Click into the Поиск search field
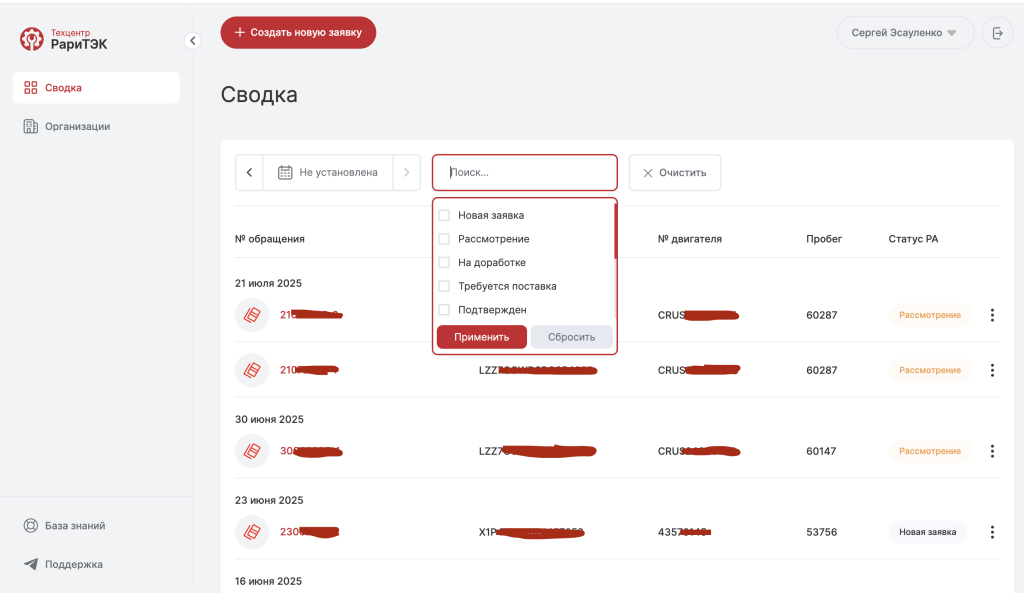 coord(525,173)
